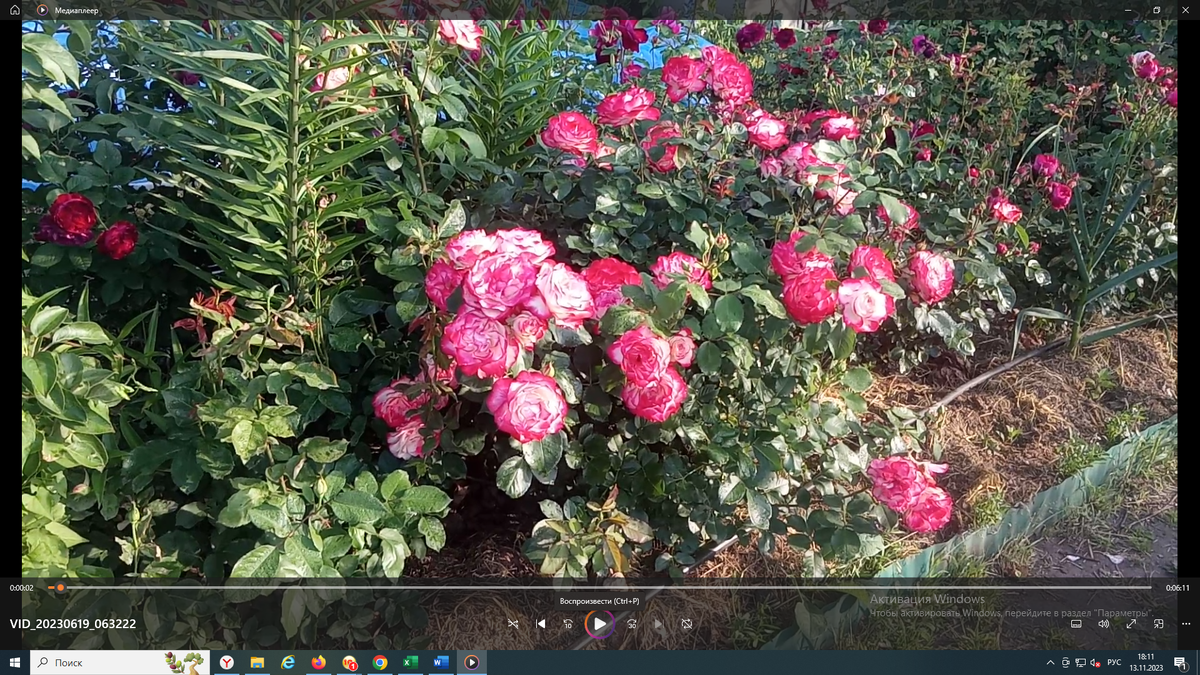Switch the video to full screen
Viewport: 1200px width, 675px height.
pos(1131,624)
